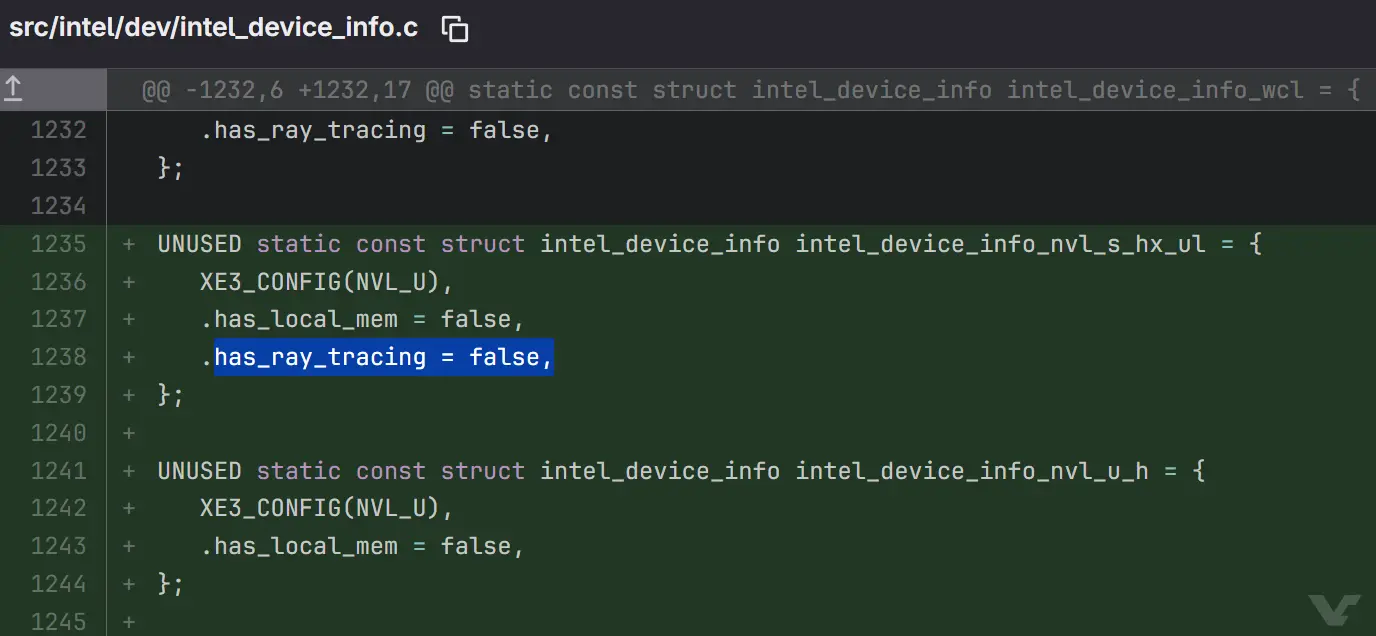Click intel_device_info_nvl_s_hx_ul identifier
Image resolution: width=1376 pixels, height=636 pixels.
tap(1000, 244)
